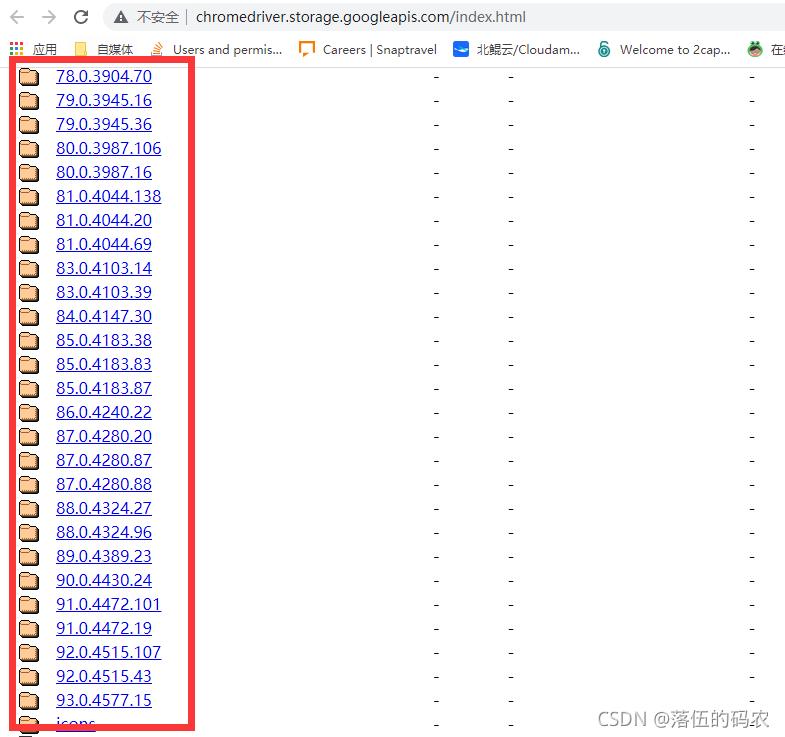Open folder link 87.0.4280.20
Screen dimensions: 785x737
pyautogui.click(x=104, y=437)
